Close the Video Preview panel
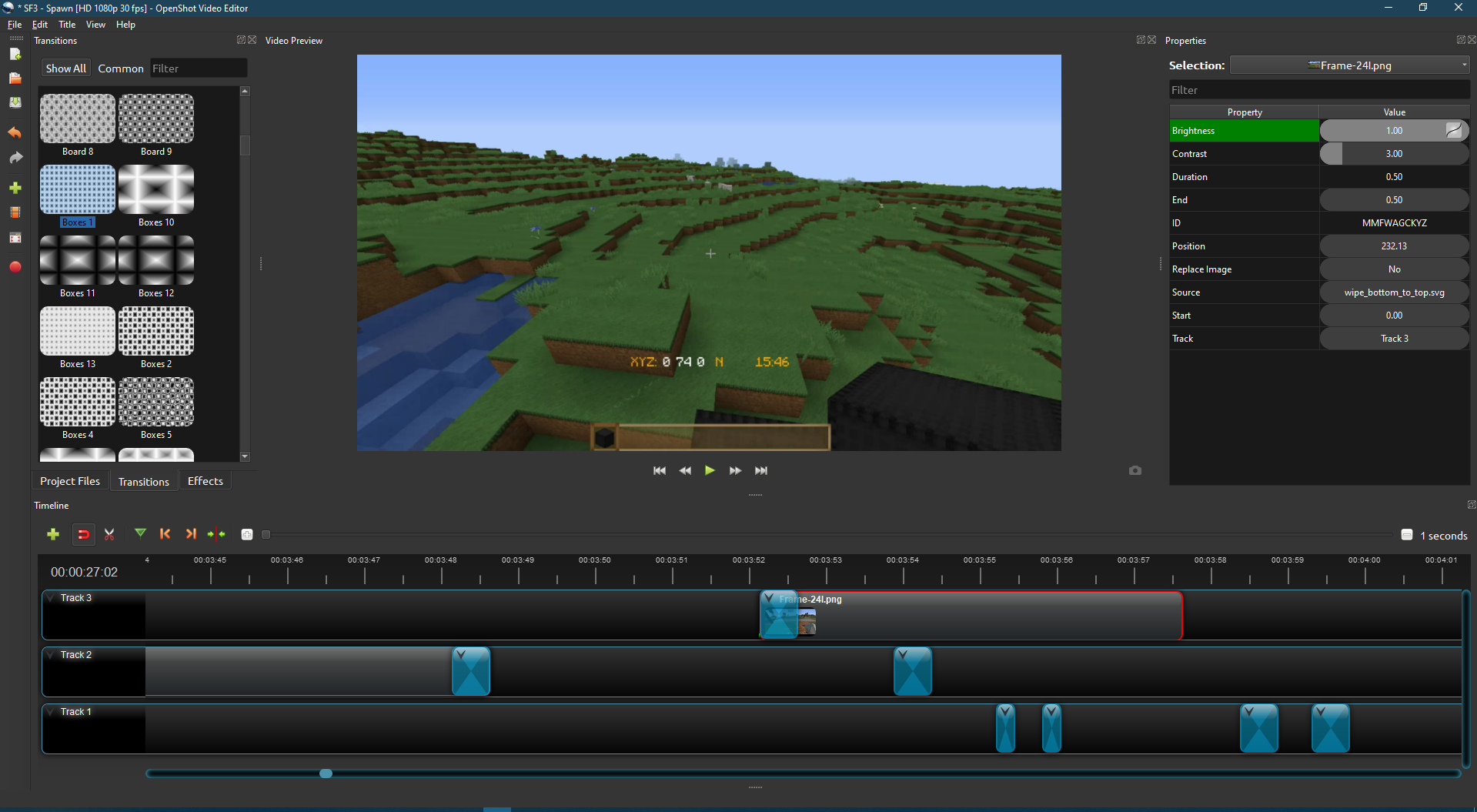1477x812 pixels. pyautogui.click(x=1152, y=40)
